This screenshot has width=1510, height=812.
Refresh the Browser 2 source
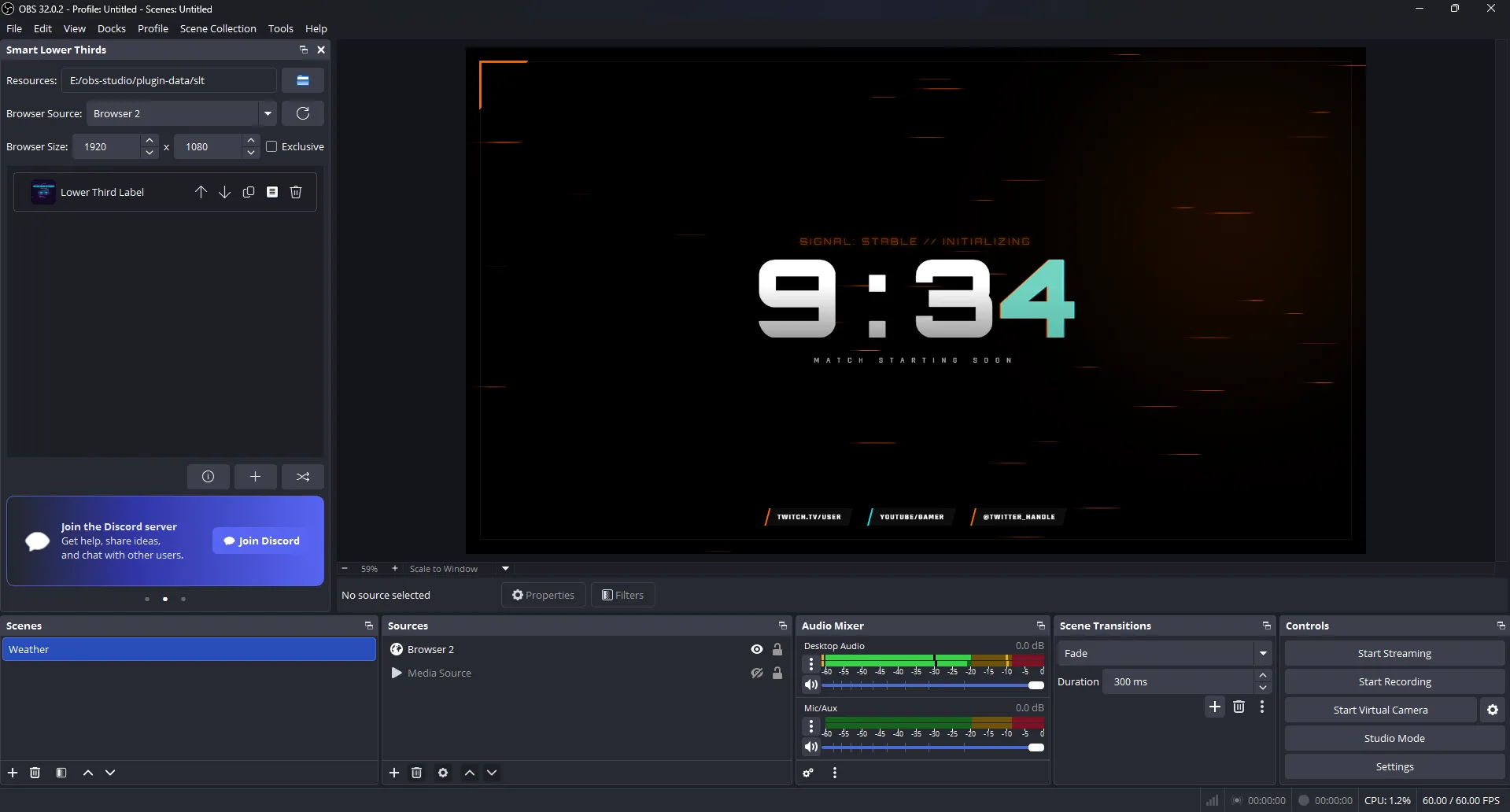click(303, 113)
